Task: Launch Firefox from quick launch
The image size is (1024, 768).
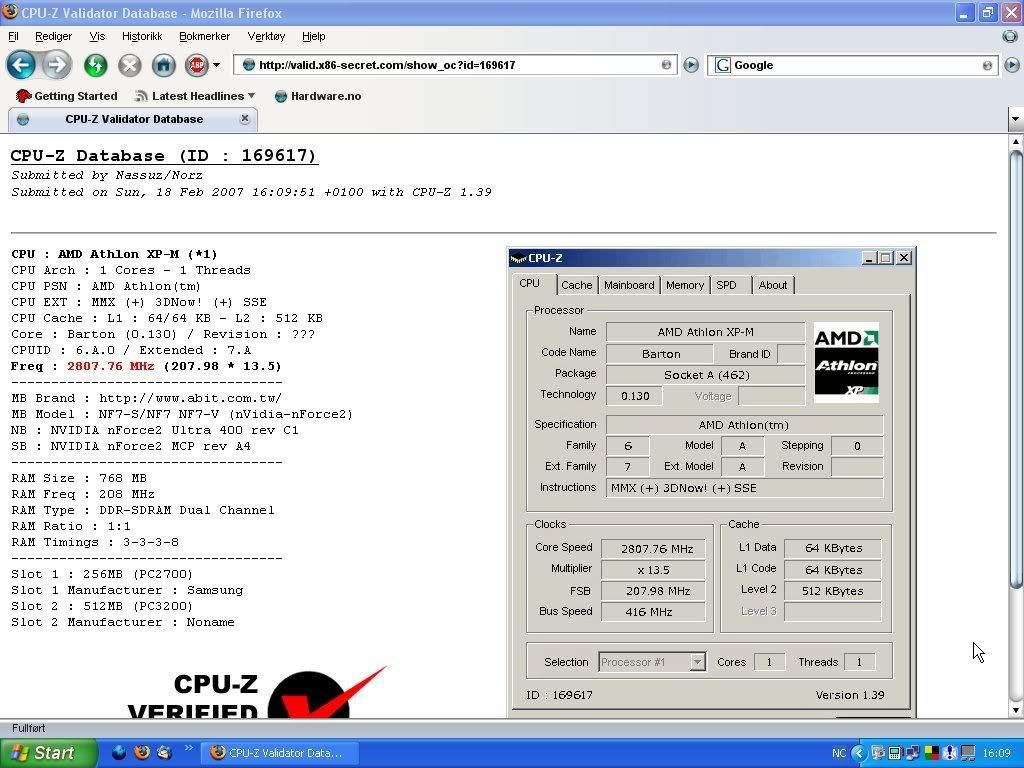Action: (142, 753)
